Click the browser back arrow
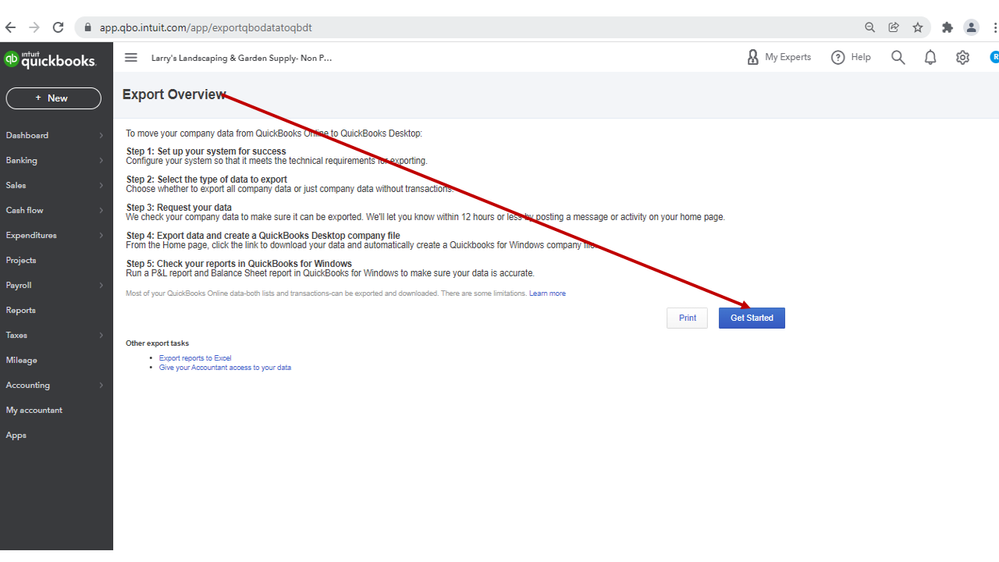 pos(10,27)
